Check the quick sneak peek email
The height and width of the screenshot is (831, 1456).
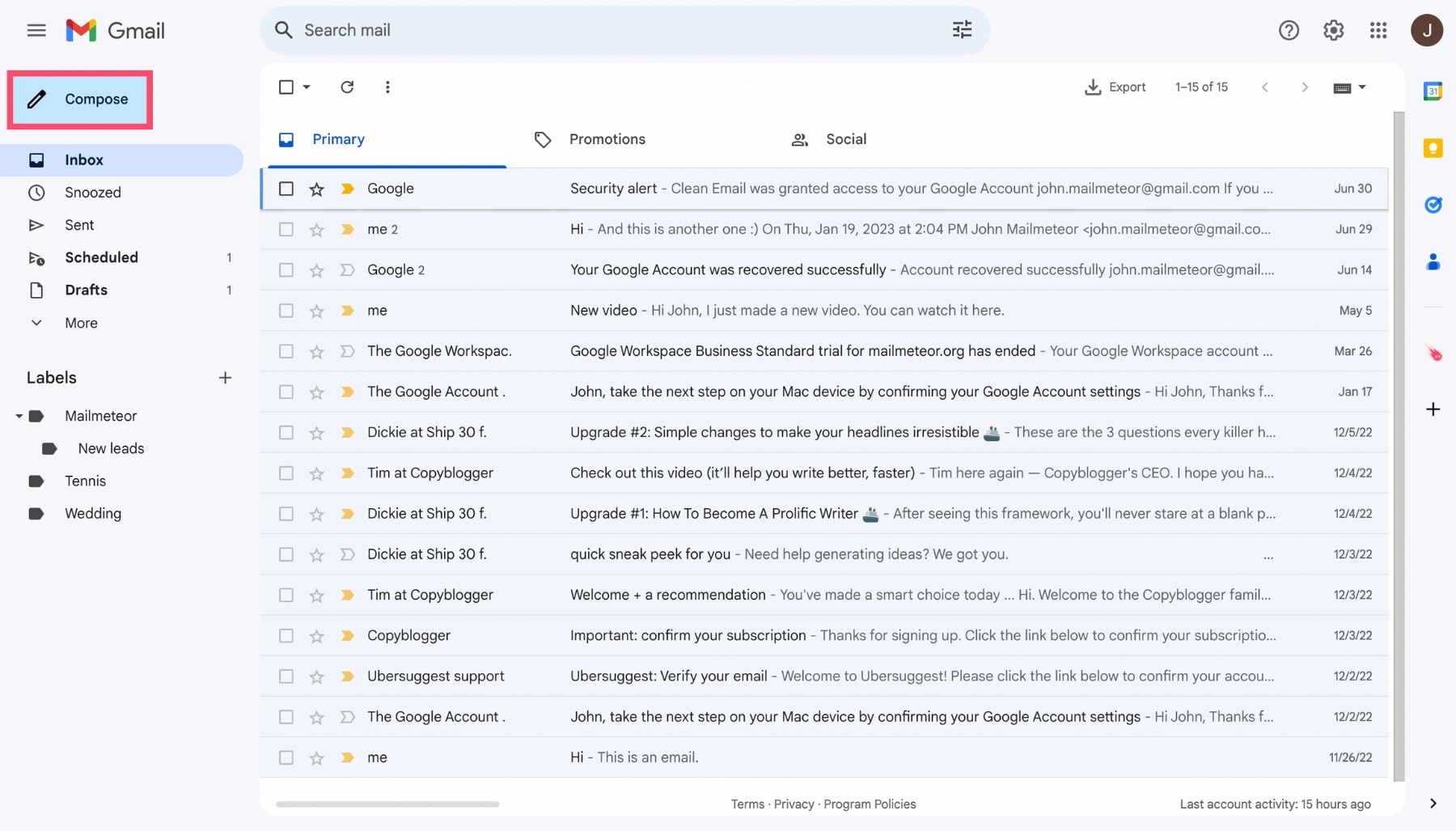[286, 554]
